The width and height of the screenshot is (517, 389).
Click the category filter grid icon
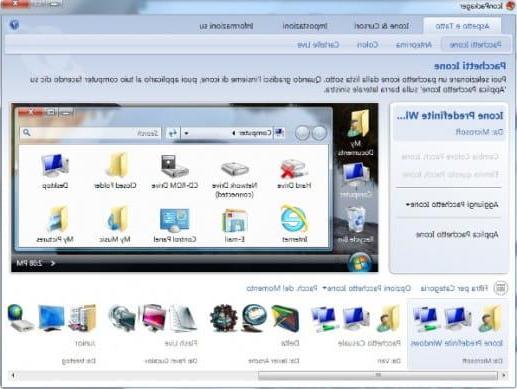501,288
